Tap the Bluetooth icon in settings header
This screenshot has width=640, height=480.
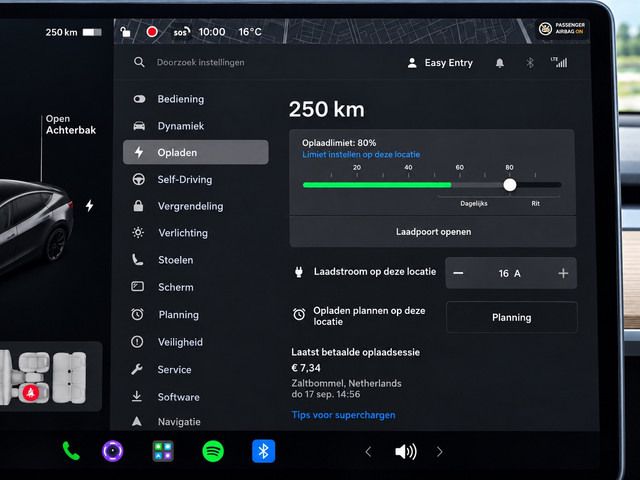point(530,63)
